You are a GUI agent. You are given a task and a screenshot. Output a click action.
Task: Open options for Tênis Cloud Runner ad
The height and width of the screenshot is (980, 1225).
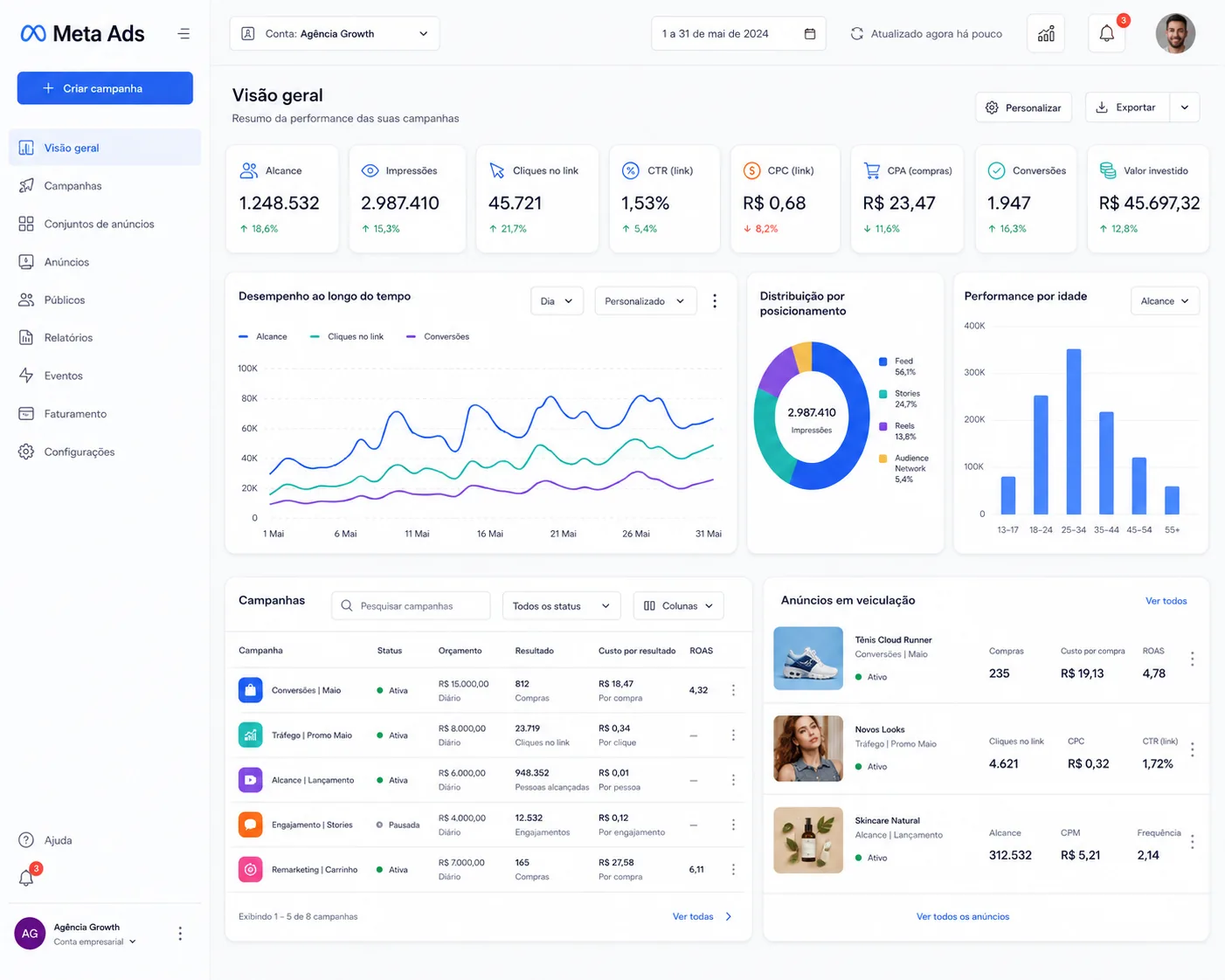pyautogui.click(x=1192, y=659)
